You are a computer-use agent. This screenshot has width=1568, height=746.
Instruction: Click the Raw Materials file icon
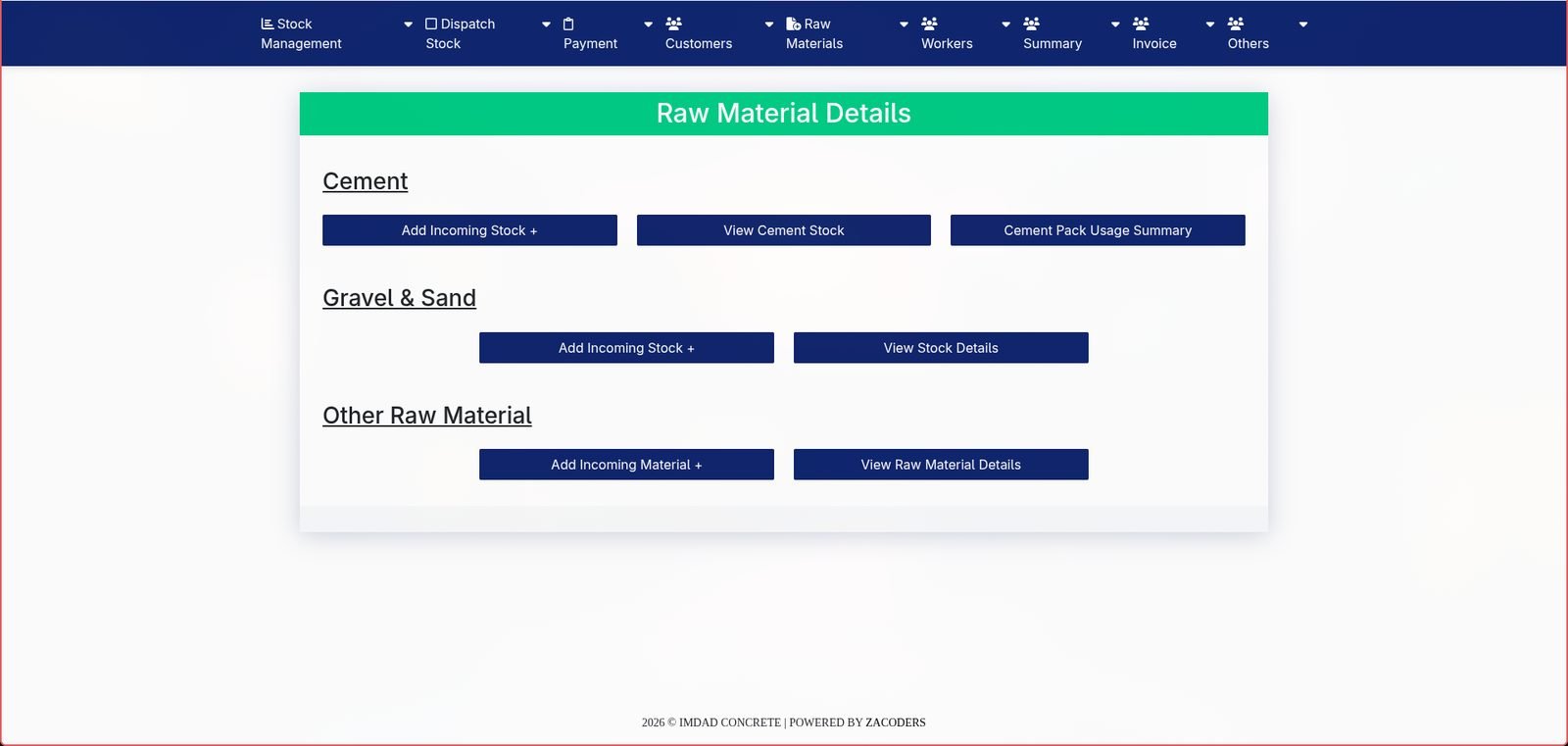tap(794, 24)
